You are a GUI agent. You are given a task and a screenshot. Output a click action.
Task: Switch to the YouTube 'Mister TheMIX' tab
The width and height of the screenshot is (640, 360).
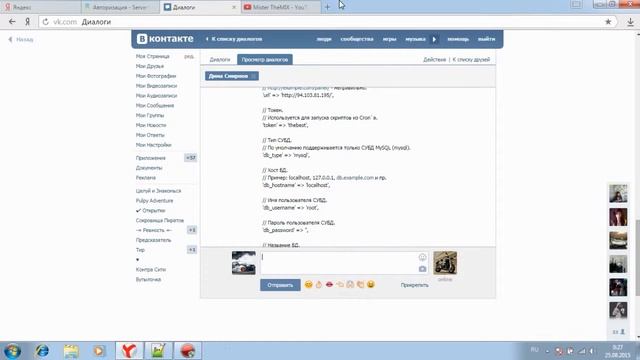click(x=280, y=7)
